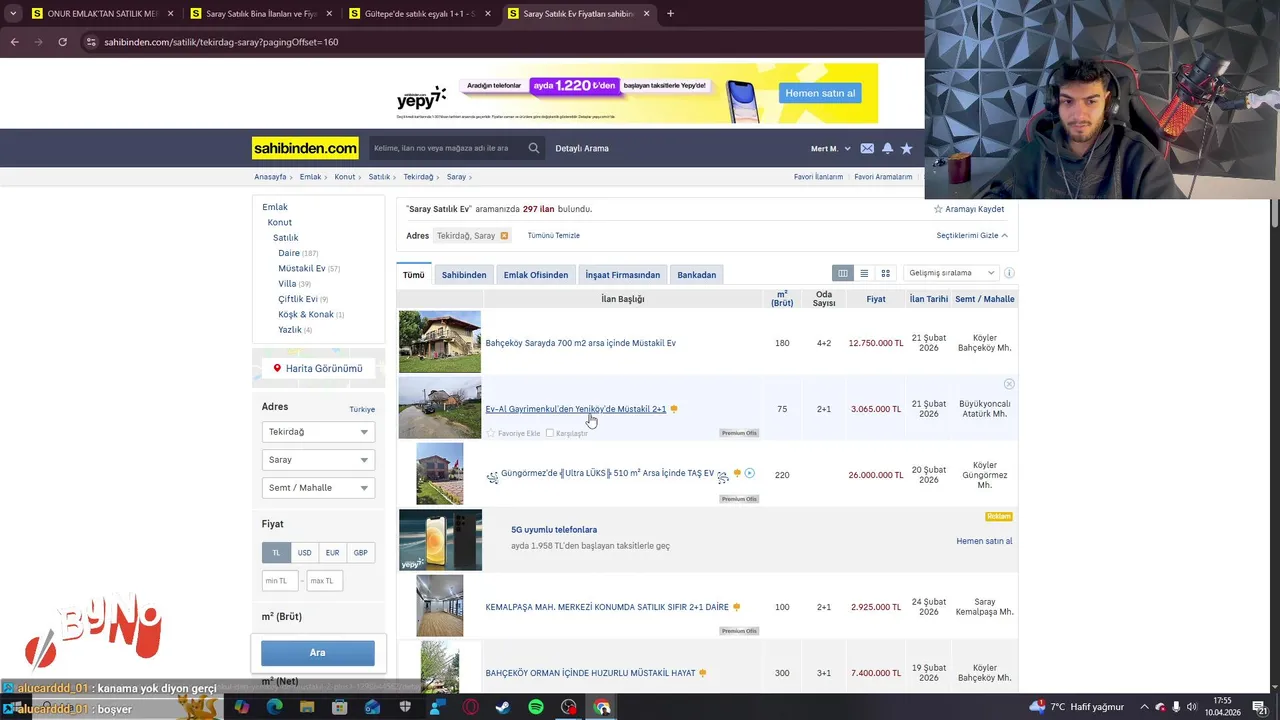The image size is (1280, 720).
Task: Select the Sahibinden tab
Action: 464,274
